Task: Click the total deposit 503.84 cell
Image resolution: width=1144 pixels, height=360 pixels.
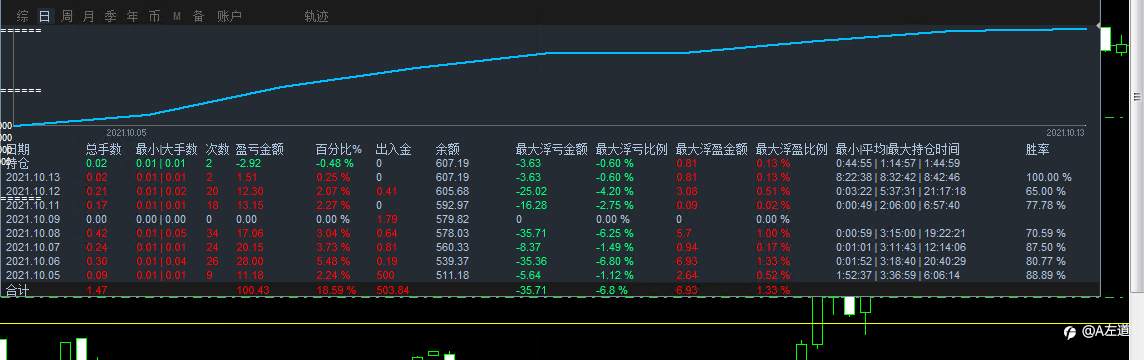Action: click(392, 290)
